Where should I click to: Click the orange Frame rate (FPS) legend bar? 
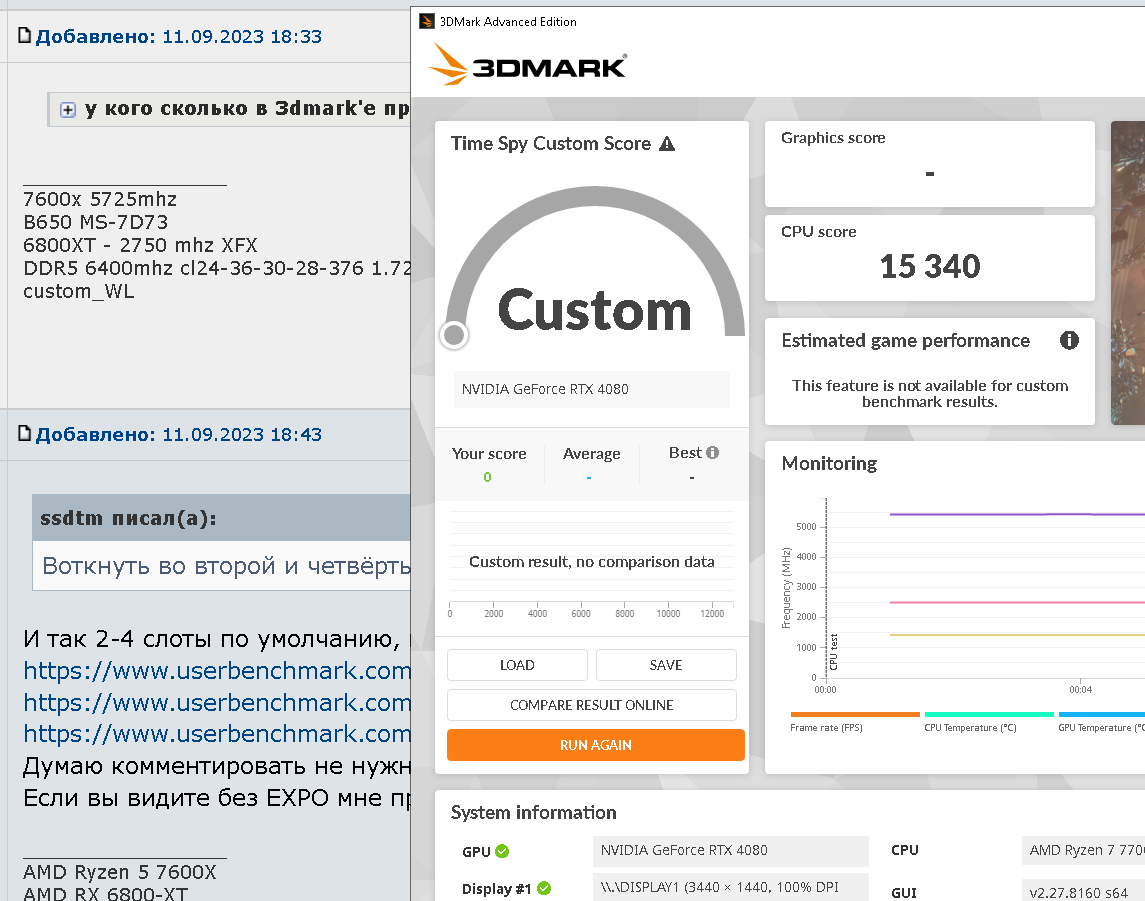(855, 714)
